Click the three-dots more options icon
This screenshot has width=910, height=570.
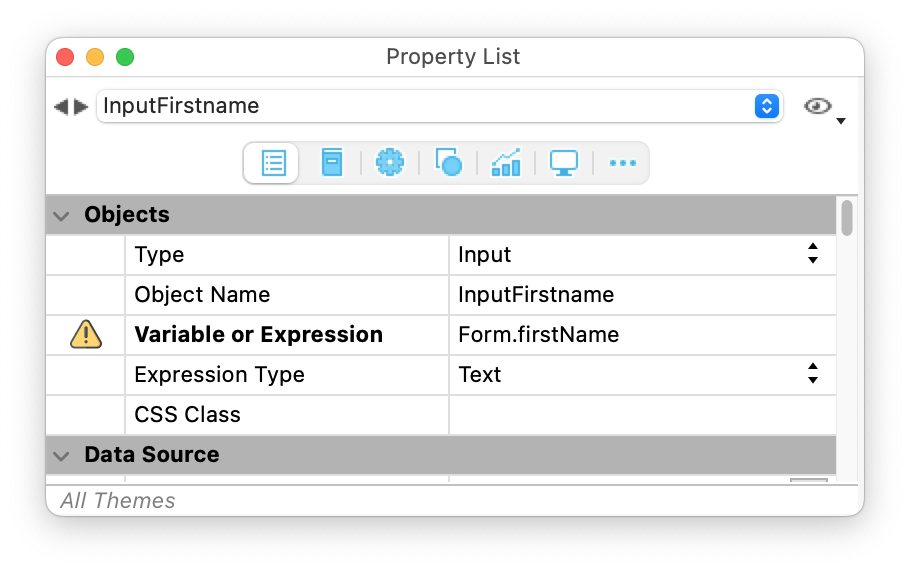coord(622,163)
